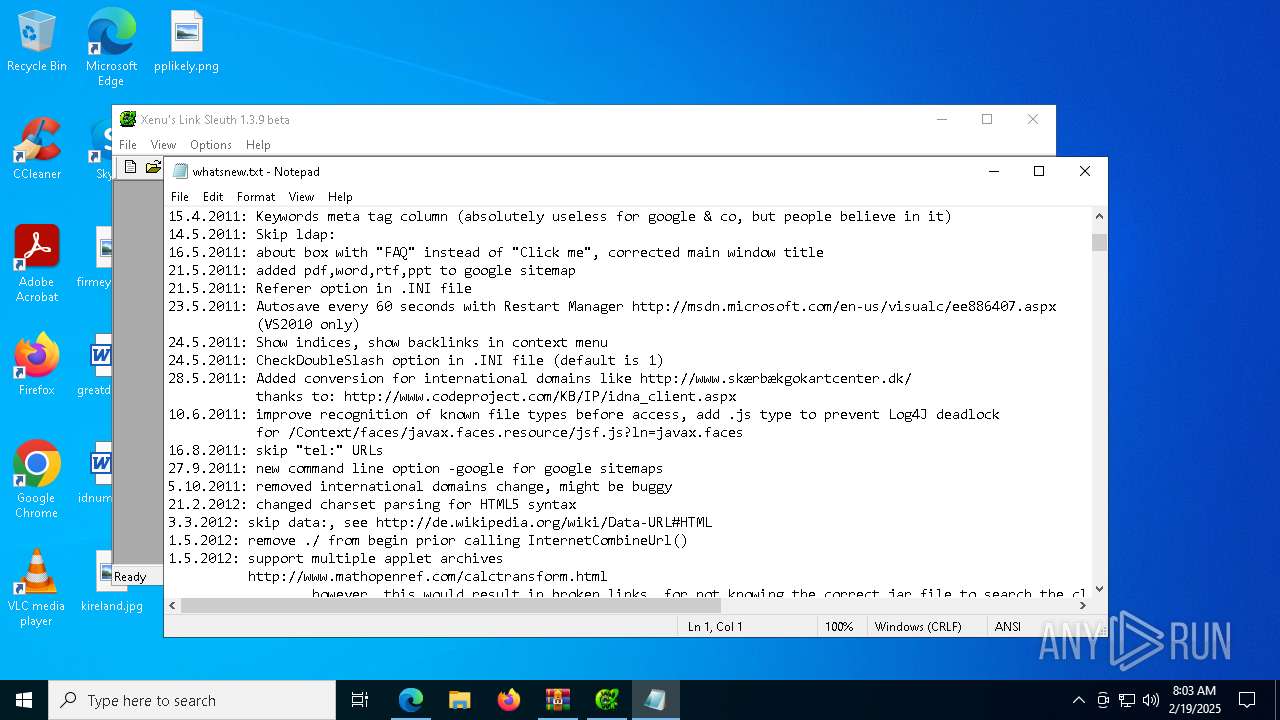Select the Word document icon starting with idnum
This screenshot has width=1280, height=720.
[x=97, y=473]
